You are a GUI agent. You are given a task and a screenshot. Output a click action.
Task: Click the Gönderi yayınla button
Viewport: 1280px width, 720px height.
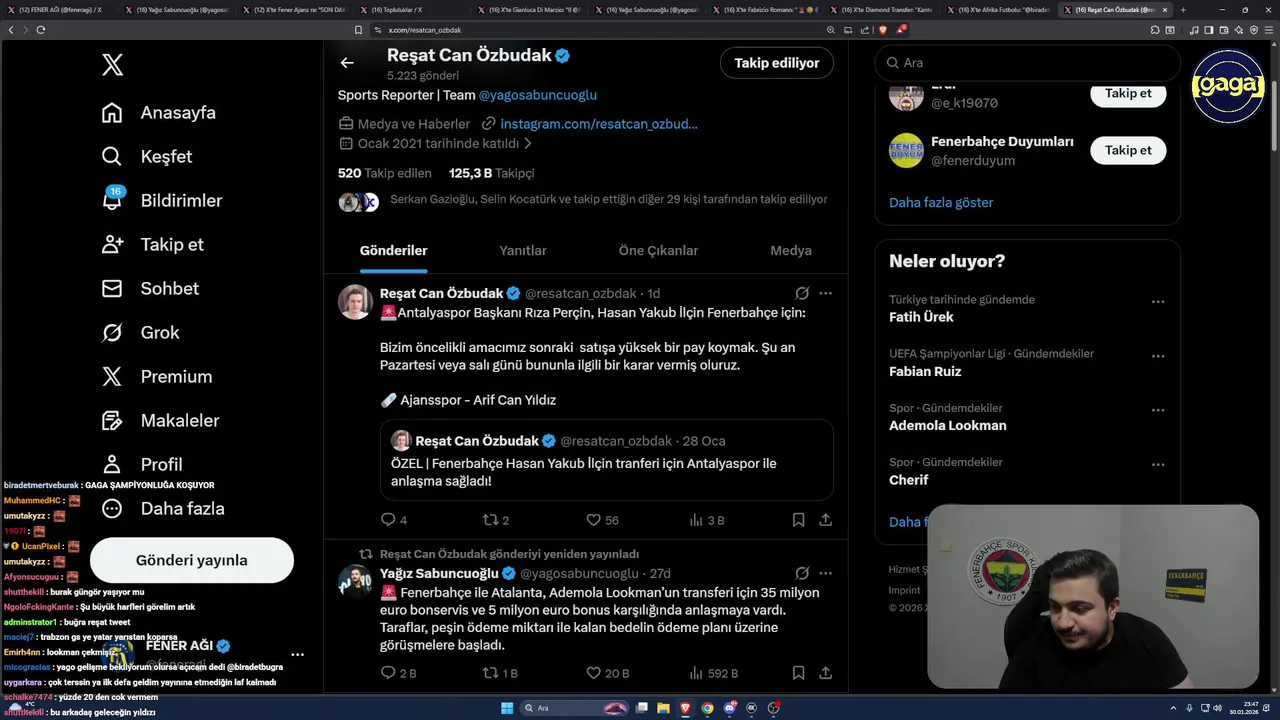pyautogui.click(x=192, y=560)
